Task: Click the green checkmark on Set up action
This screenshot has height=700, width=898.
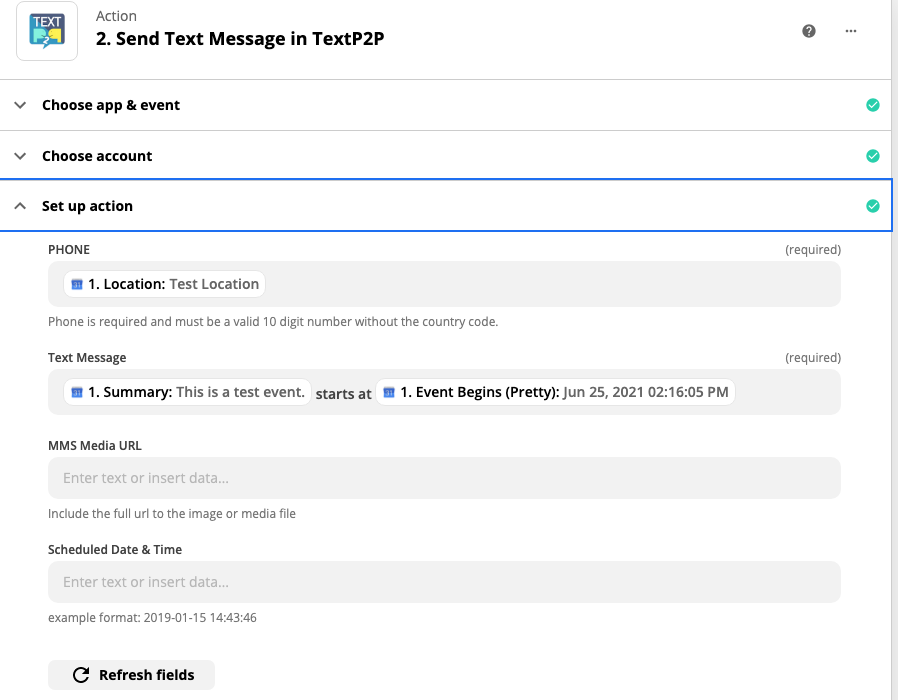Action: click(x=873, y=206)
